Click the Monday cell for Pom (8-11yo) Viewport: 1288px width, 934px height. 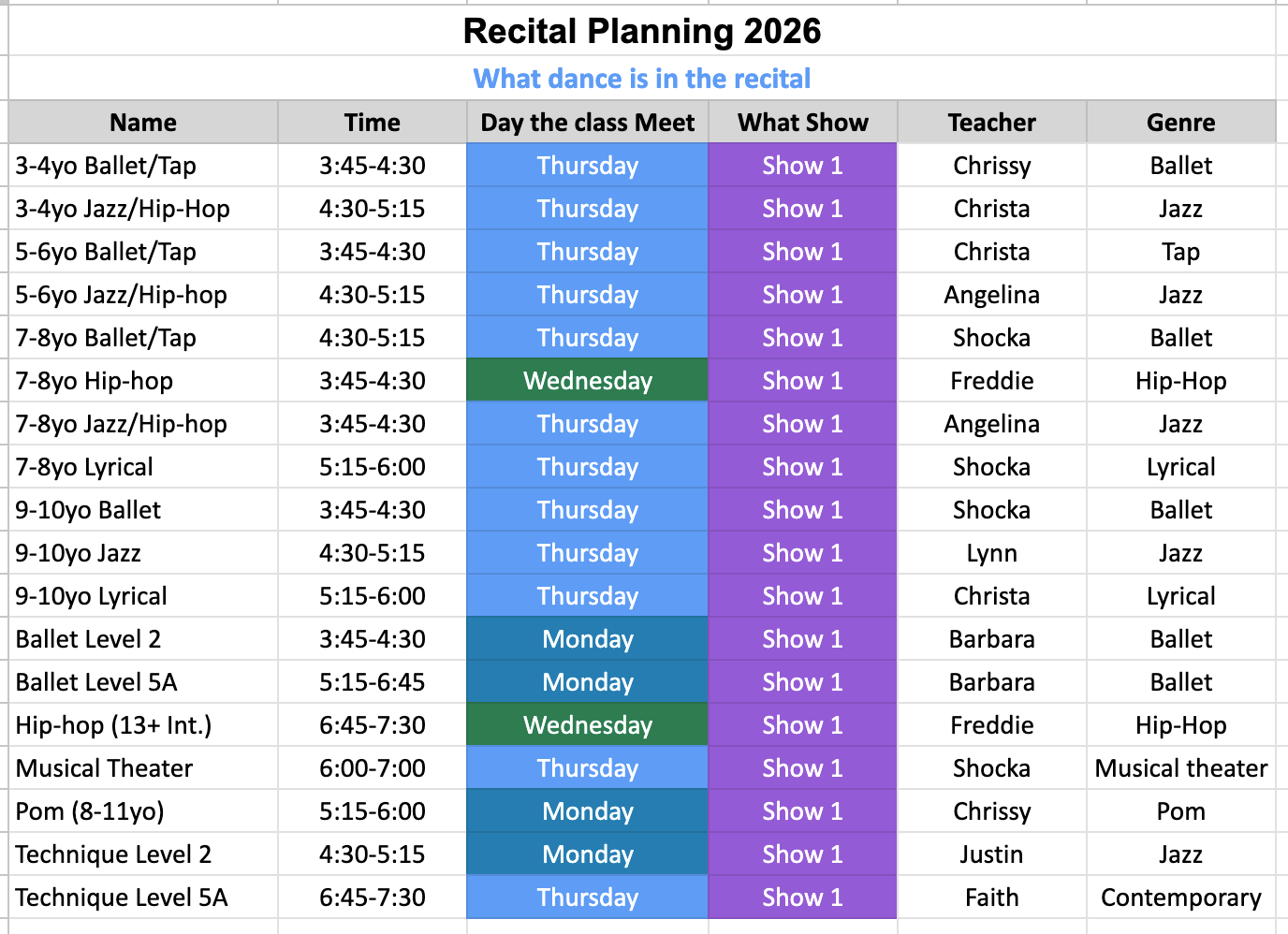[x=588, y=811]
